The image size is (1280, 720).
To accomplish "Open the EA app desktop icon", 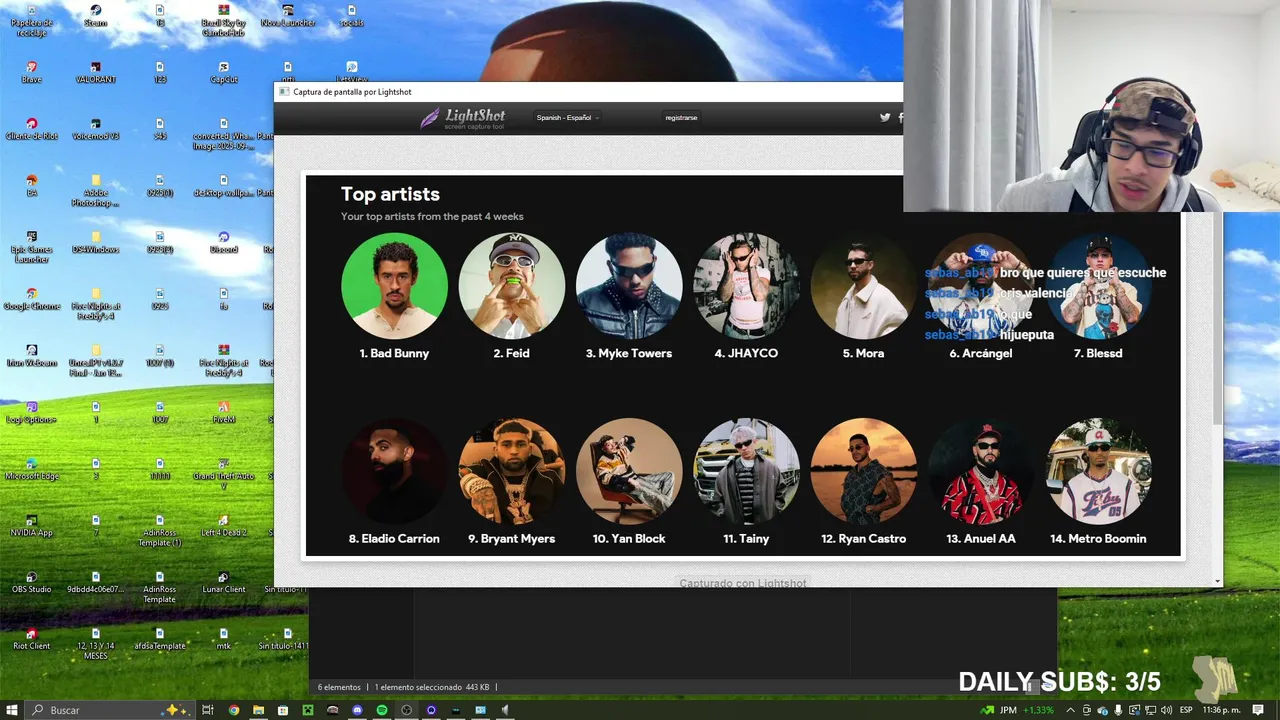I will [32, 185].
